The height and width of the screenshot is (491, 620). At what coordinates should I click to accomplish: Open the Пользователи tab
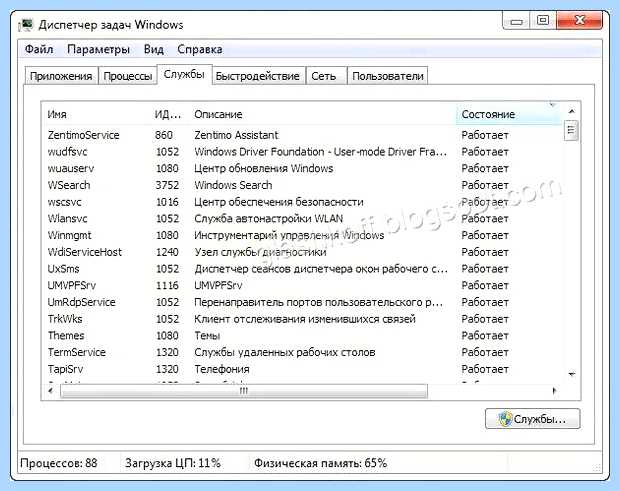pos(388,76)
